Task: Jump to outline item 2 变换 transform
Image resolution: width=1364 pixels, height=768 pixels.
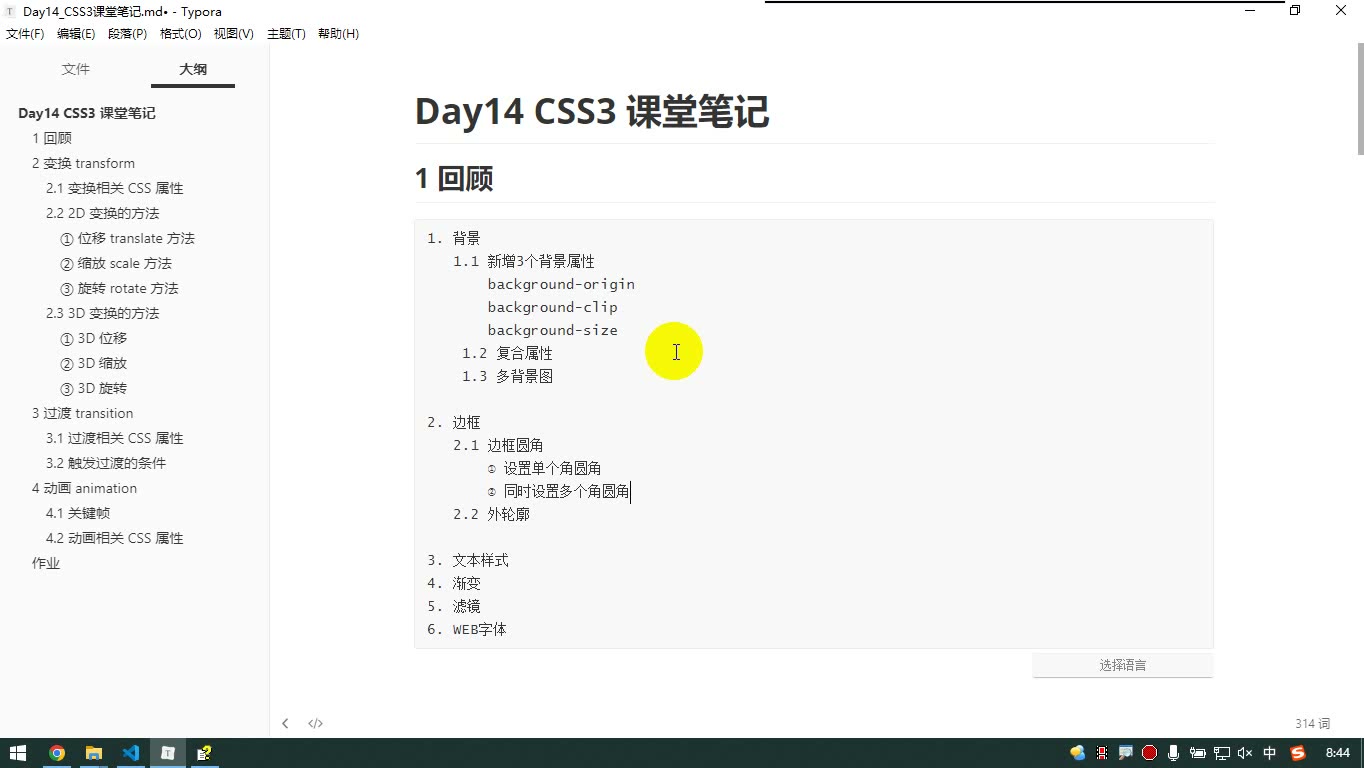Action: pyautogui.click(x=83, y=163)
